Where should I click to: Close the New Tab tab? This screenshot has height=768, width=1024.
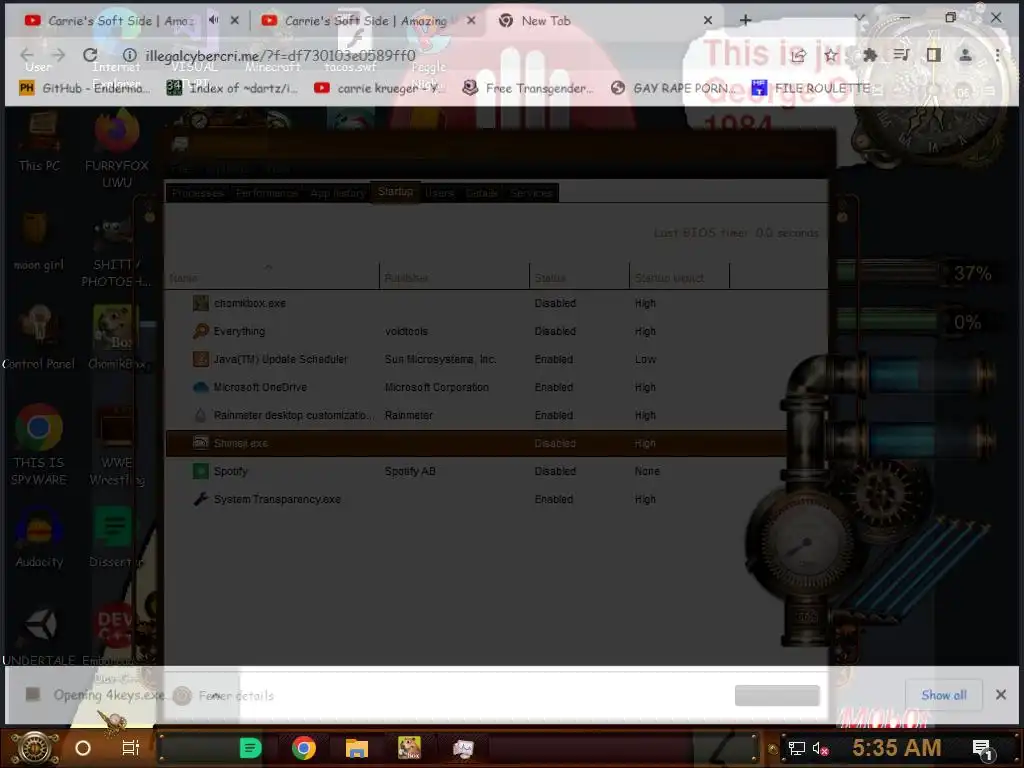(x=707, y=21)
